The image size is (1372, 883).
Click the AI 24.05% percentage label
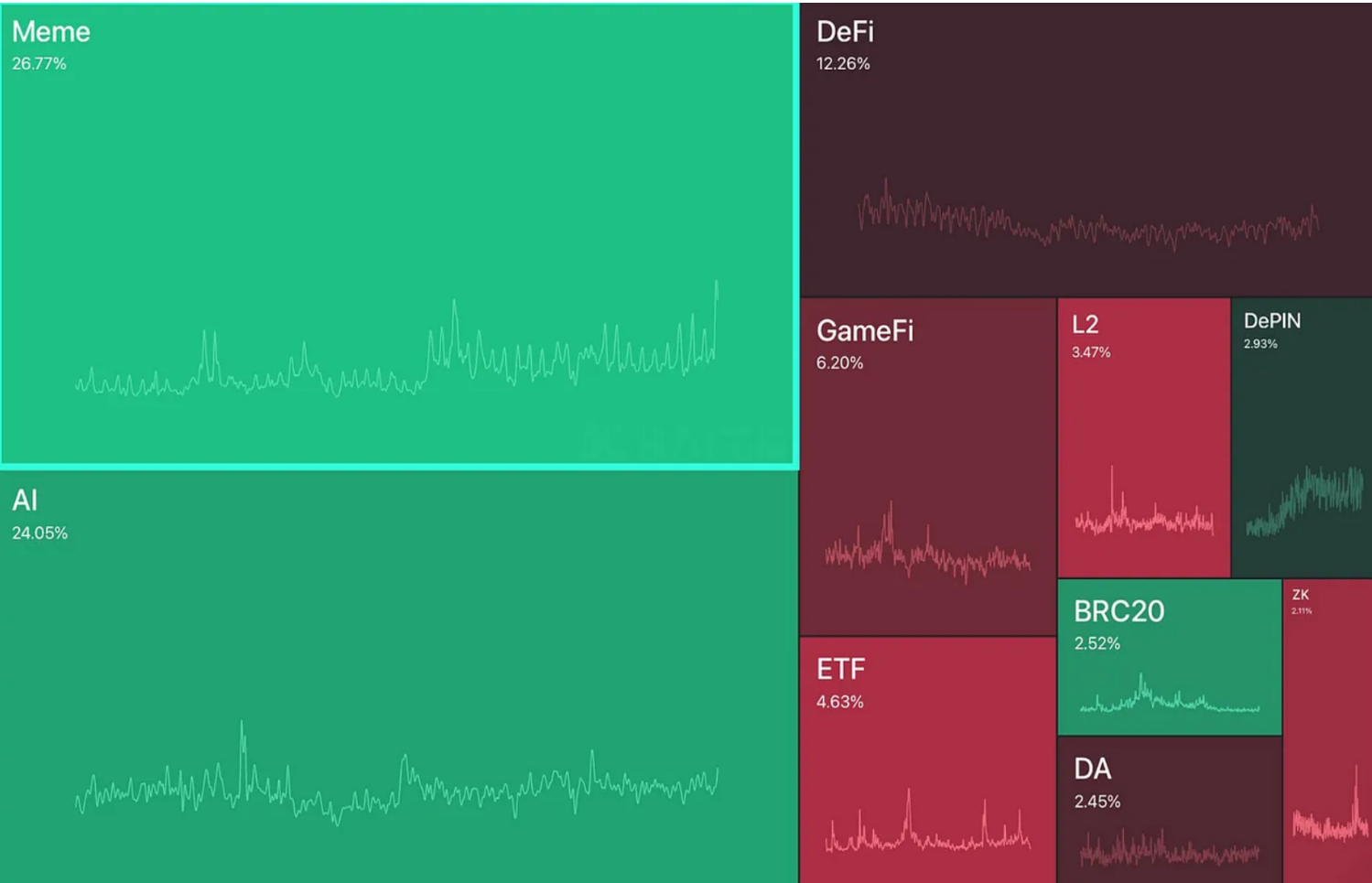(x=39, y=533)
